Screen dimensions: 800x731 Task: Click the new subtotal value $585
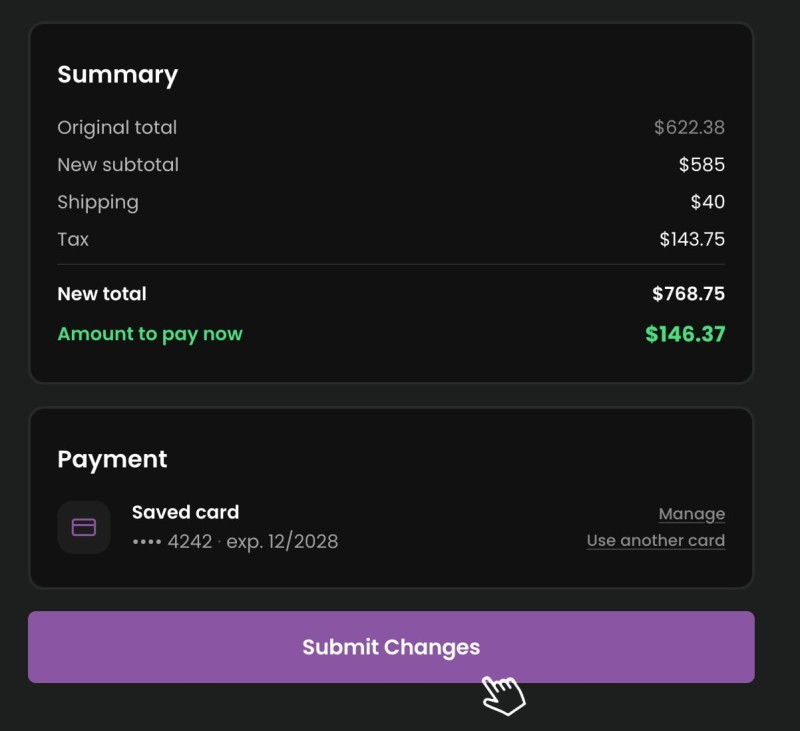tap(702, 165)
